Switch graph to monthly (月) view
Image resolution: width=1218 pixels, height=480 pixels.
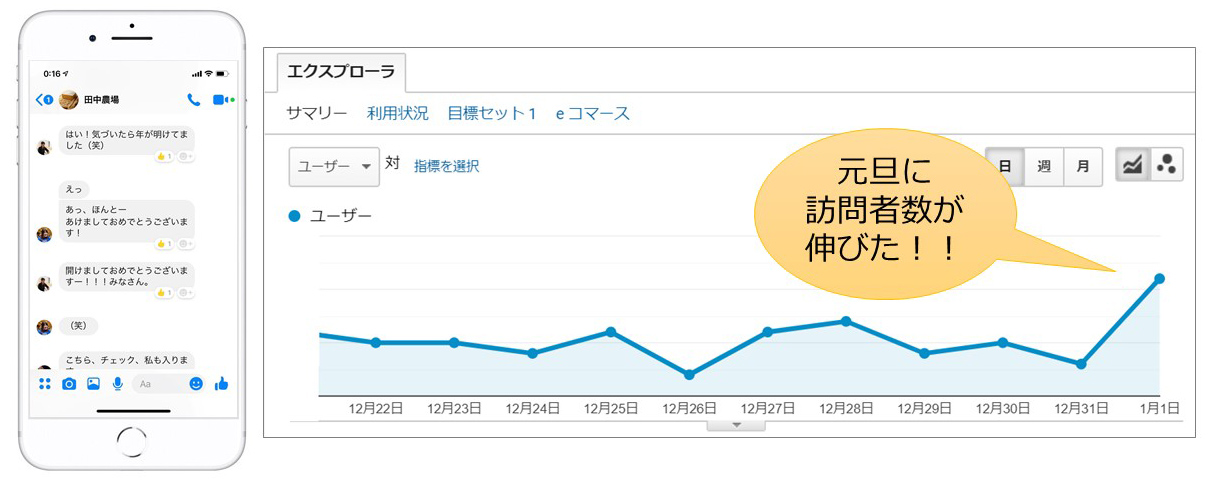click(1083, 166)
